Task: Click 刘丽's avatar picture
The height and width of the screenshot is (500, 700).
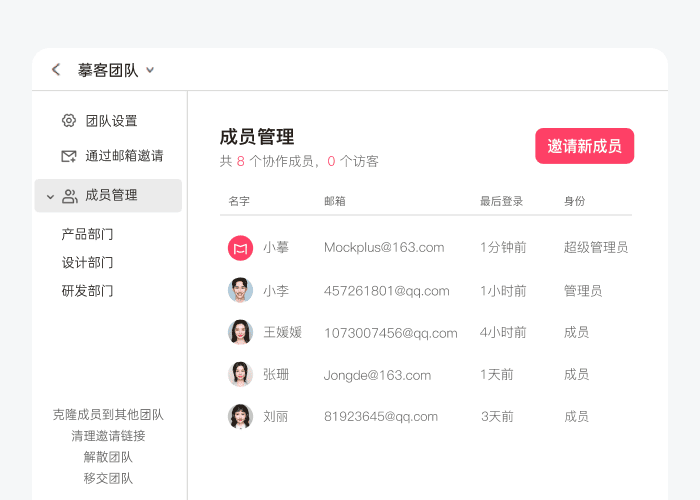Action: click(240, 416)
